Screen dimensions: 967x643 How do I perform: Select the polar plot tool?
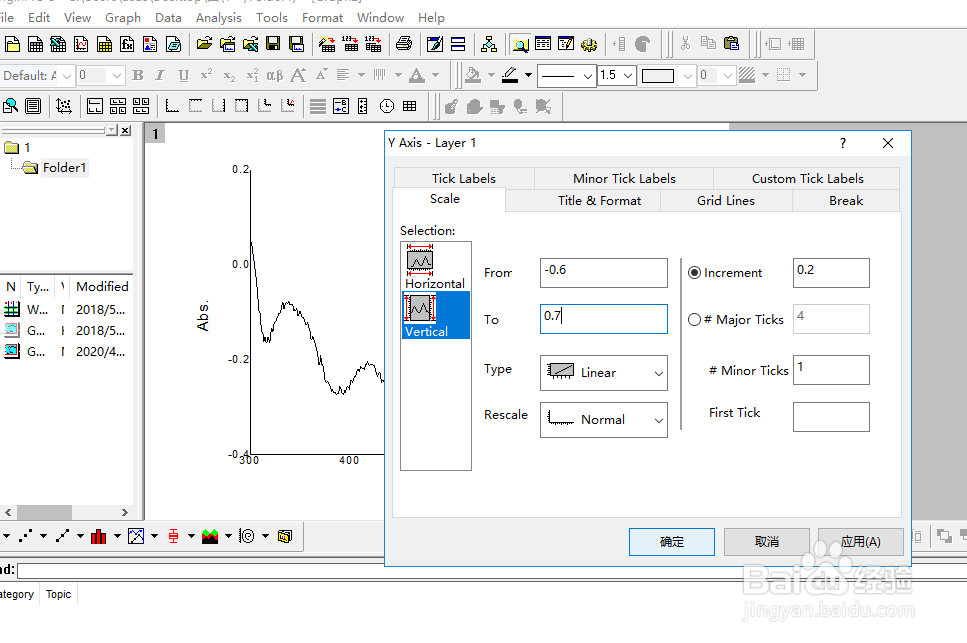coord(247,536)
